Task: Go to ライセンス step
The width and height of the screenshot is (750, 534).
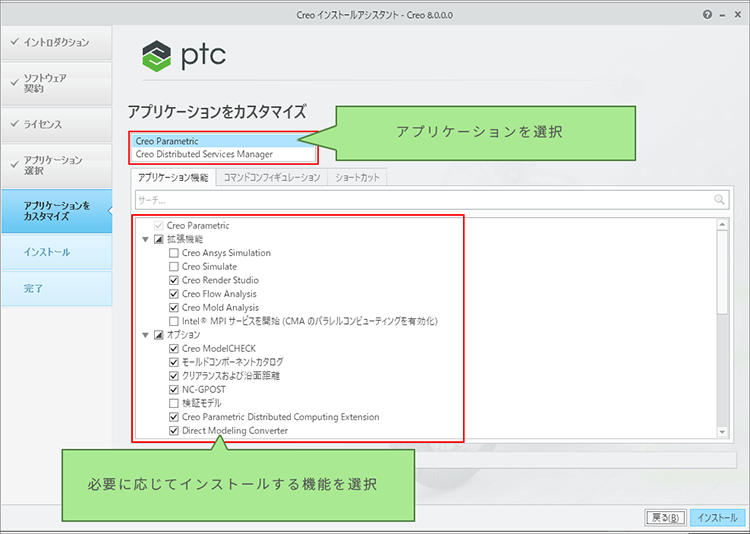Action: [x=56, y=124]
